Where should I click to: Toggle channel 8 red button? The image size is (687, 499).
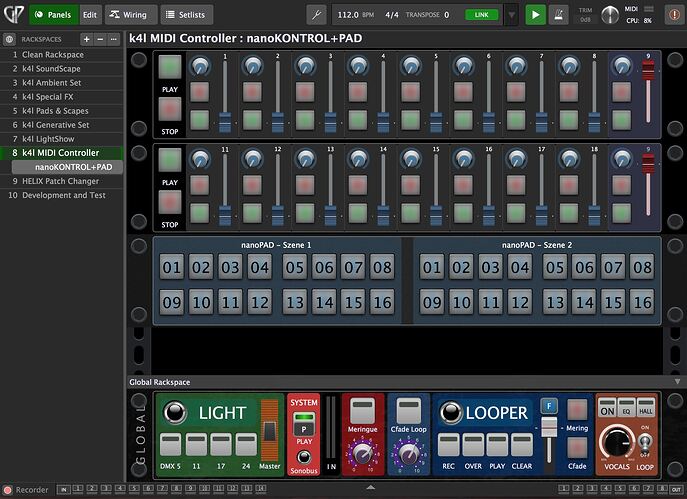coord(569,92)
